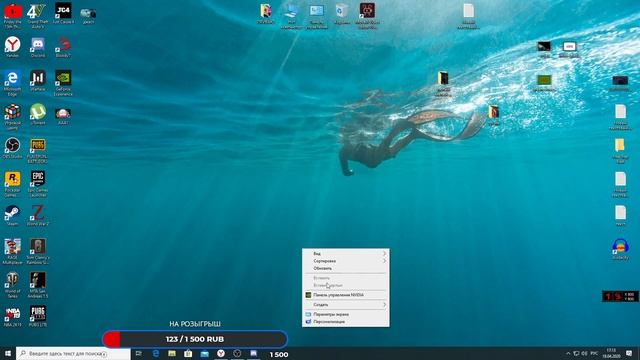Expand the Сортировка submenu
The height and width of the screenshot is (360, 640).
click(346, 261)
